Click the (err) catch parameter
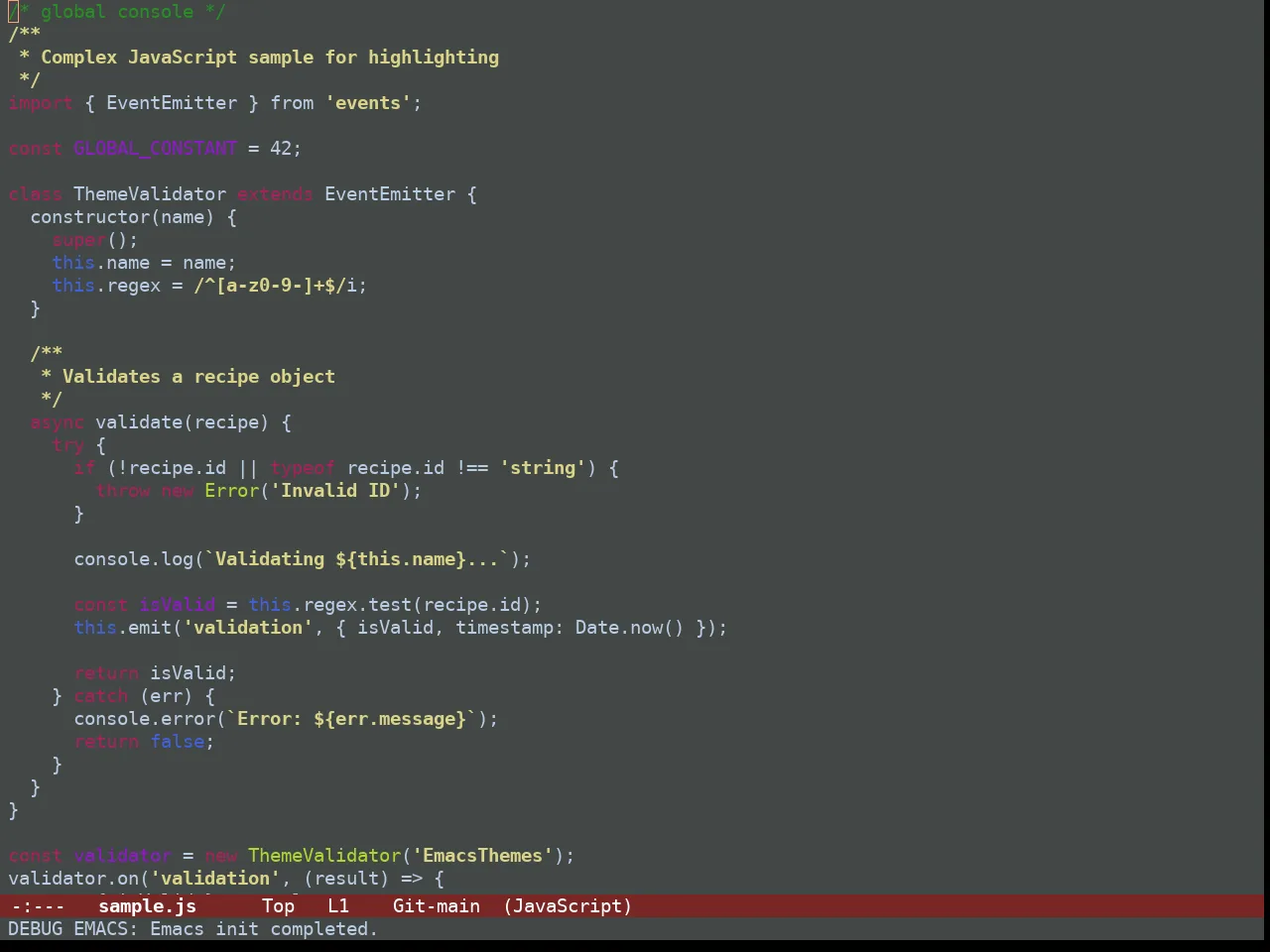 point(166,696)
